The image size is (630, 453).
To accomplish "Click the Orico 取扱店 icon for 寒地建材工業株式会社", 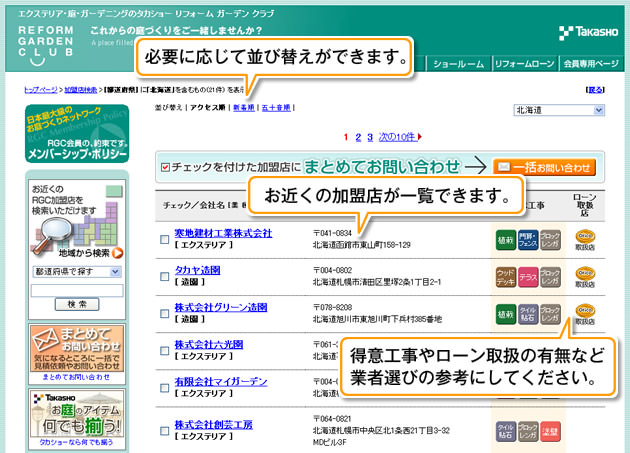I will [585, 240].
